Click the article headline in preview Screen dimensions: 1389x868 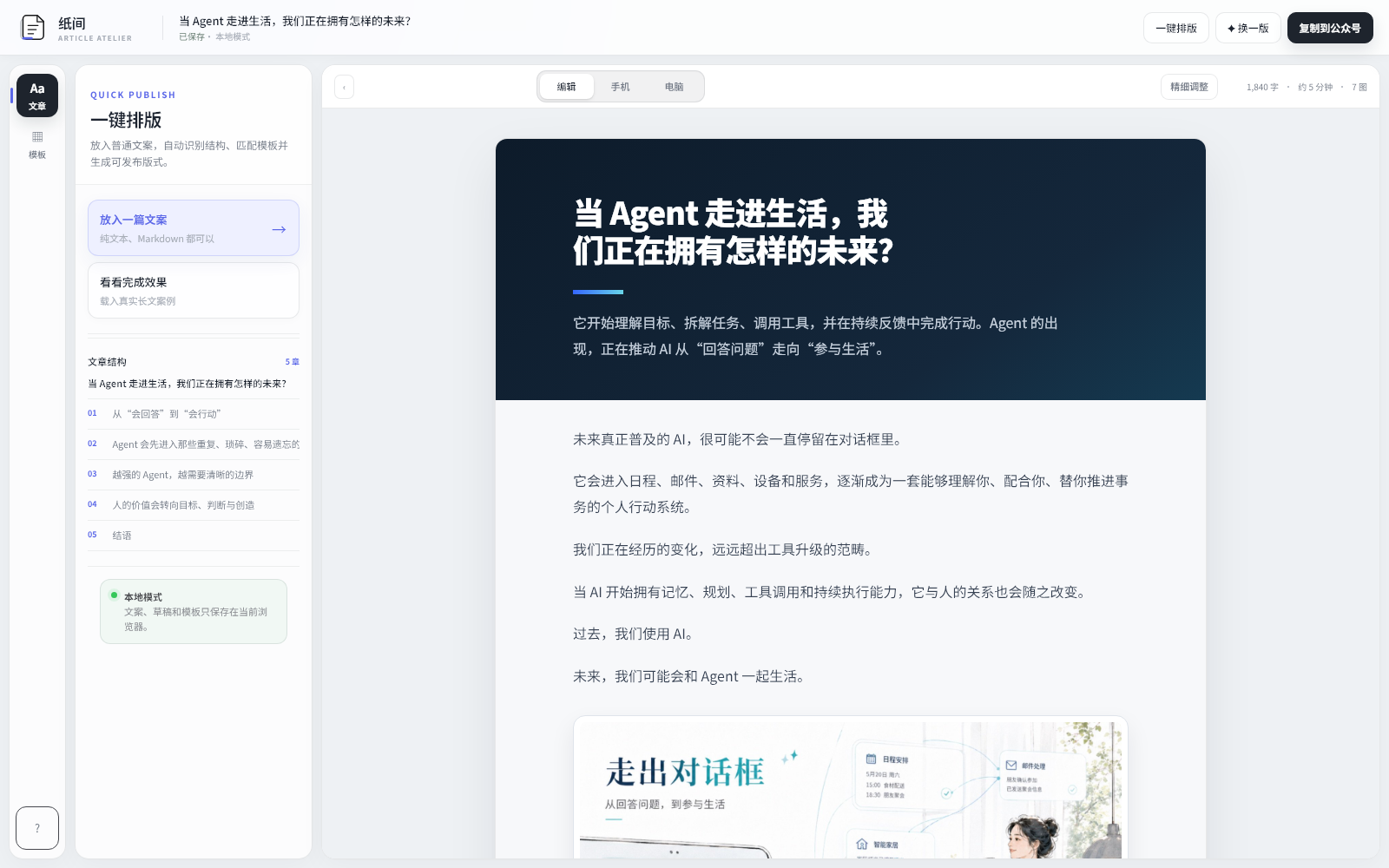coord(733,232)
